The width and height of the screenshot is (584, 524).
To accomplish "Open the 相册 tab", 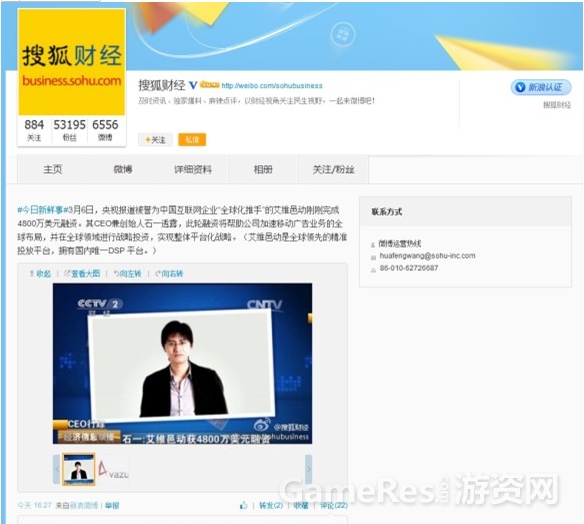I will coord(263,170).
